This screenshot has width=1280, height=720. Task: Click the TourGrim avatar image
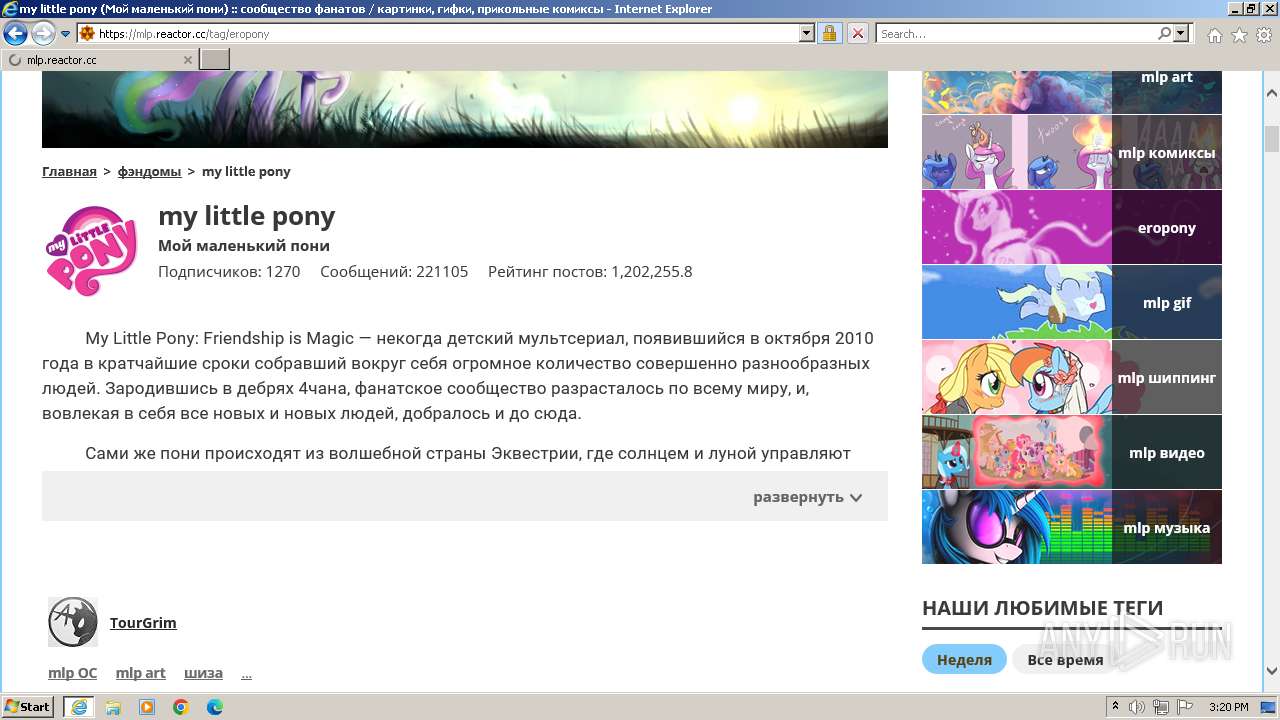(x=73, y=622)
